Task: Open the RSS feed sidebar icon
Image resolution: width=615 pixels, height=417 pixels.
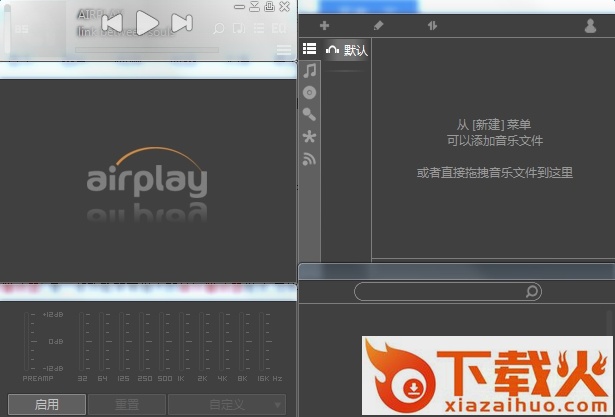Action: click(x=310, y=158)
